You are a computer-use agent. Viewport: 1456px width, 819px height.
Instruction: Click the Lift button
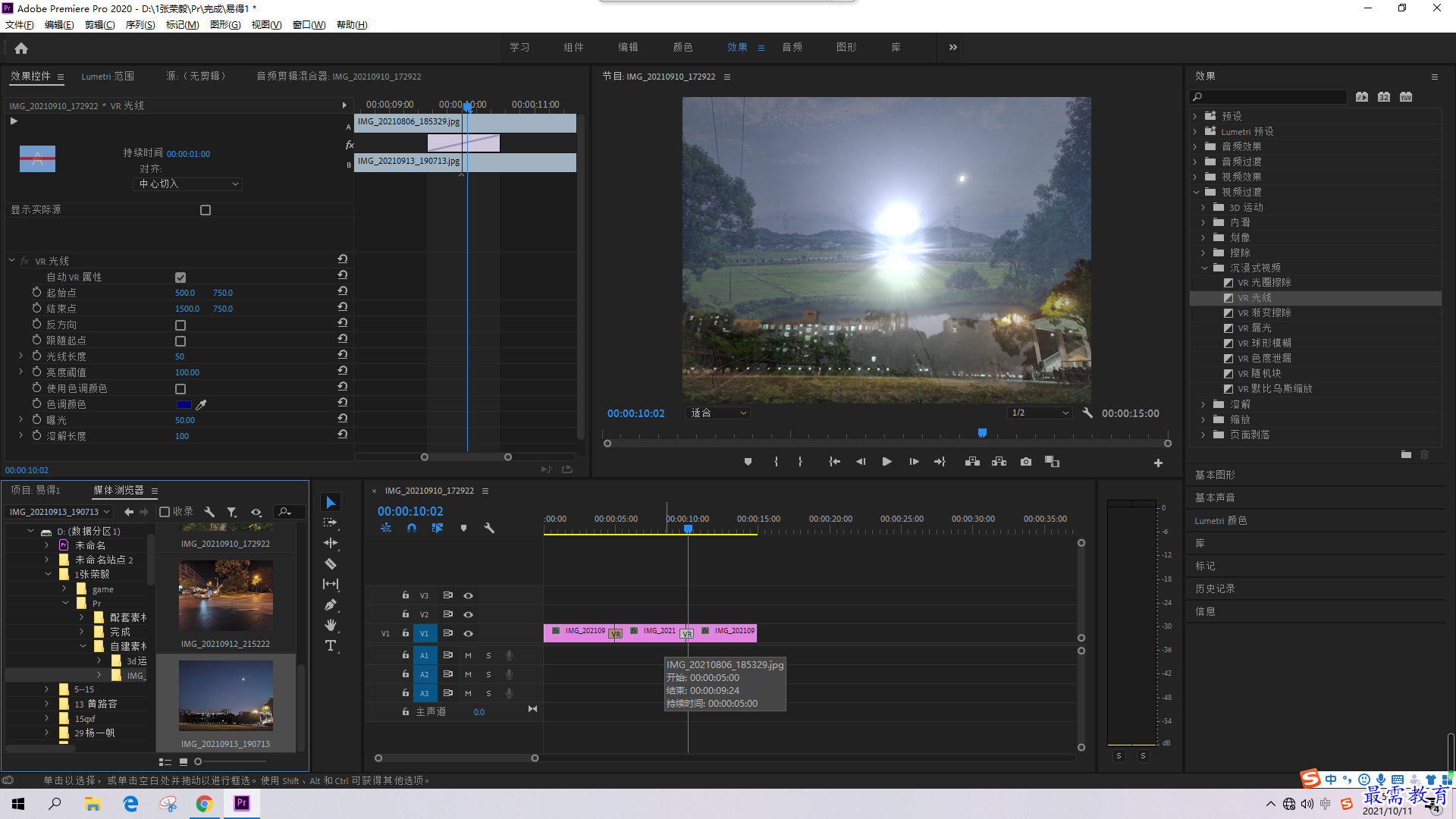972,462
